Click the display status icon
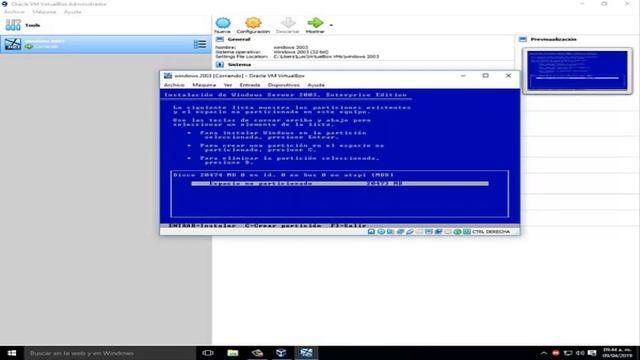The height and width of the screenshot is (360, 640). coord(429,231)
